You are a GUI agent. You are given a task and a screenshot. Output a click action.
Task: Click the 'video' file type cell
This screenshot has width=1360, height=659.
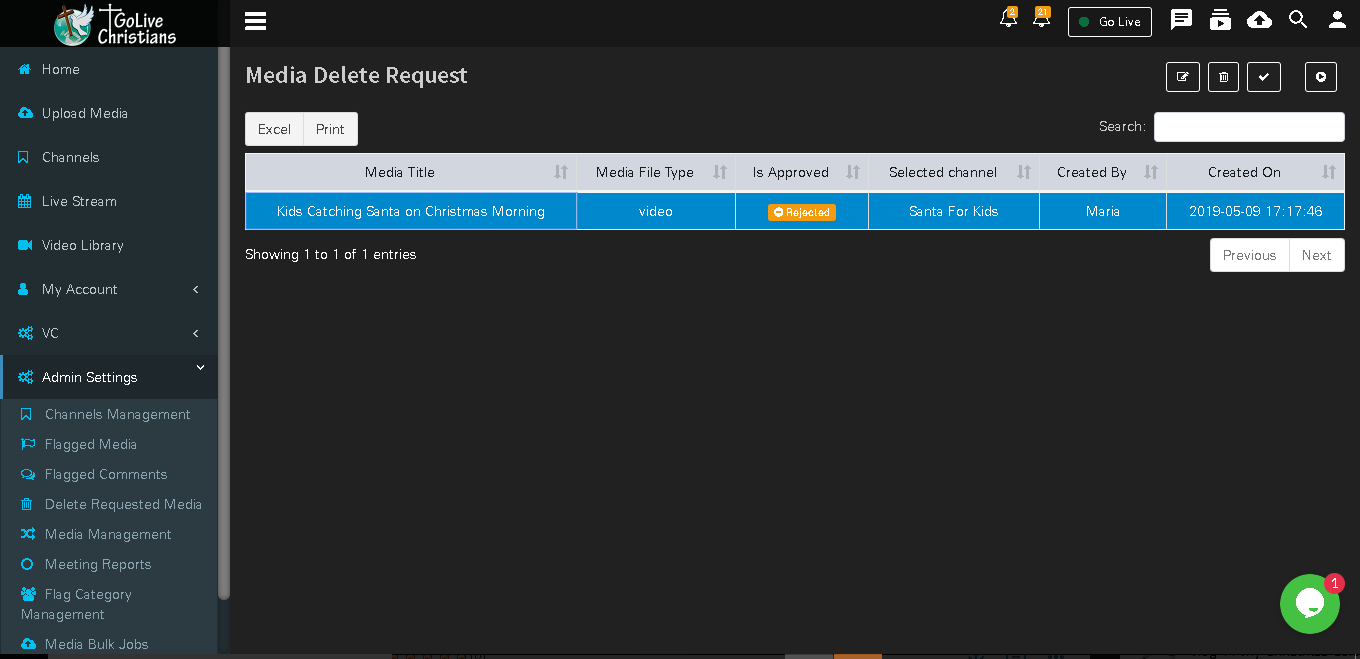click(656, 211)
